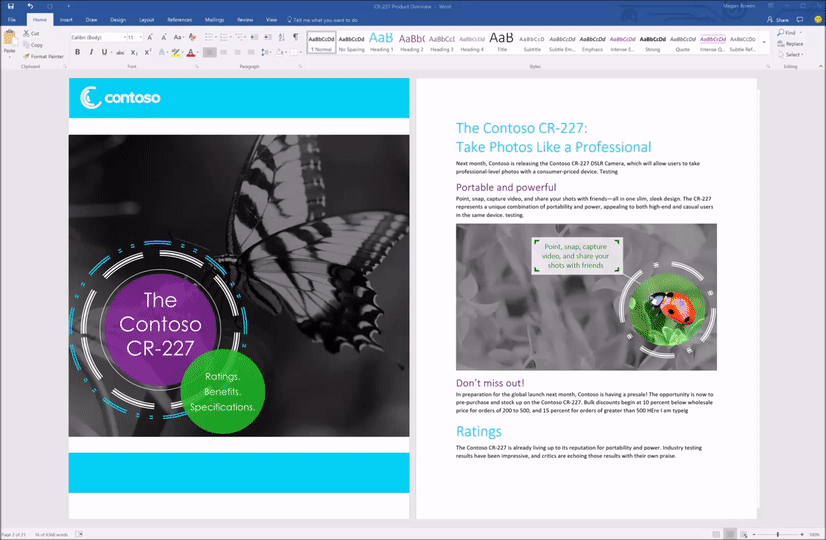The image size is (826, 540).
Task: Apply strikethrough formatting to text
Action: [x=120, y=52]
